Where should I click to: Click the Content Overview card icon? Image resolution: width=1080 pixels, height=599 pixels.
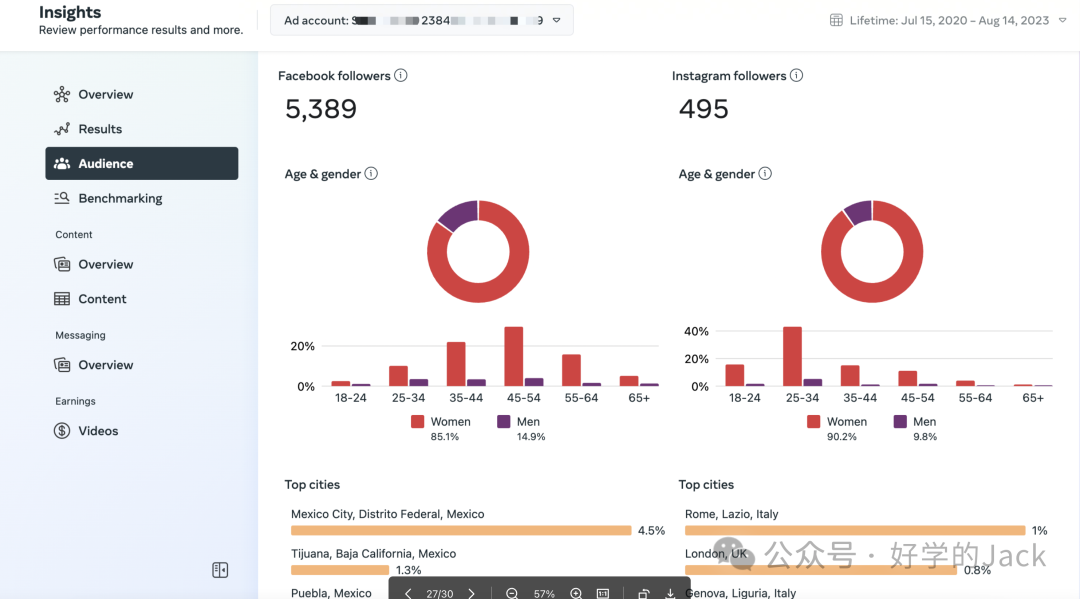click(x=62, y=264)
